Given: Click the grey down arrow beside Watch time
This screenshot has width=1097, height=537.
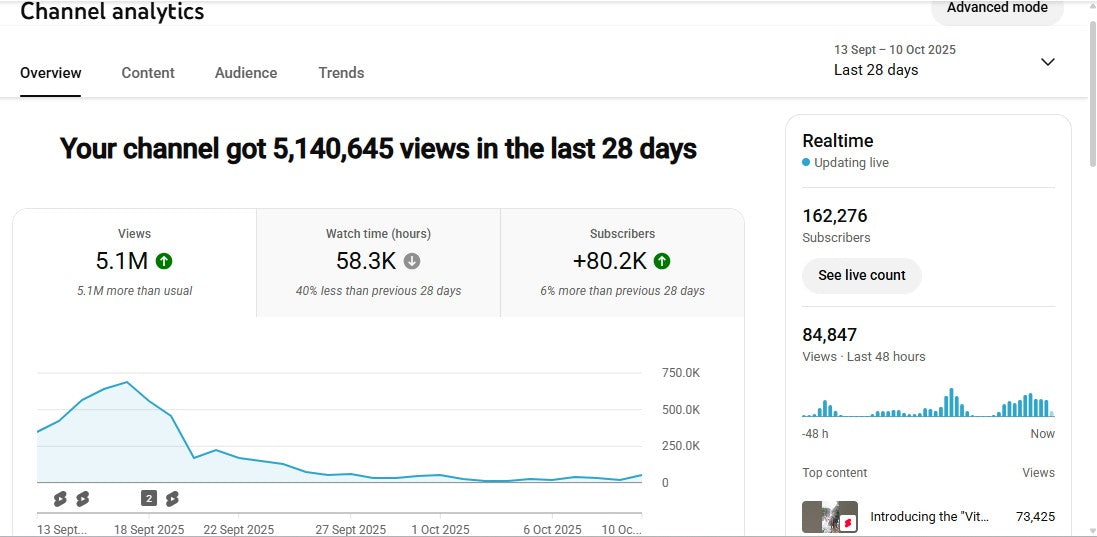Looking at the screenshot, I should tap(412, 261).
